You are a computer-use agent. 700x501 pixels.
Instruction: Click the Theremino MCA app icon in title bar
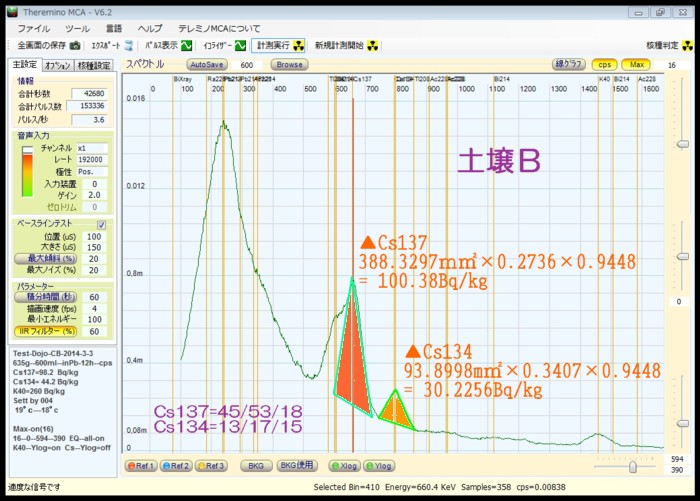pos(12,12)
